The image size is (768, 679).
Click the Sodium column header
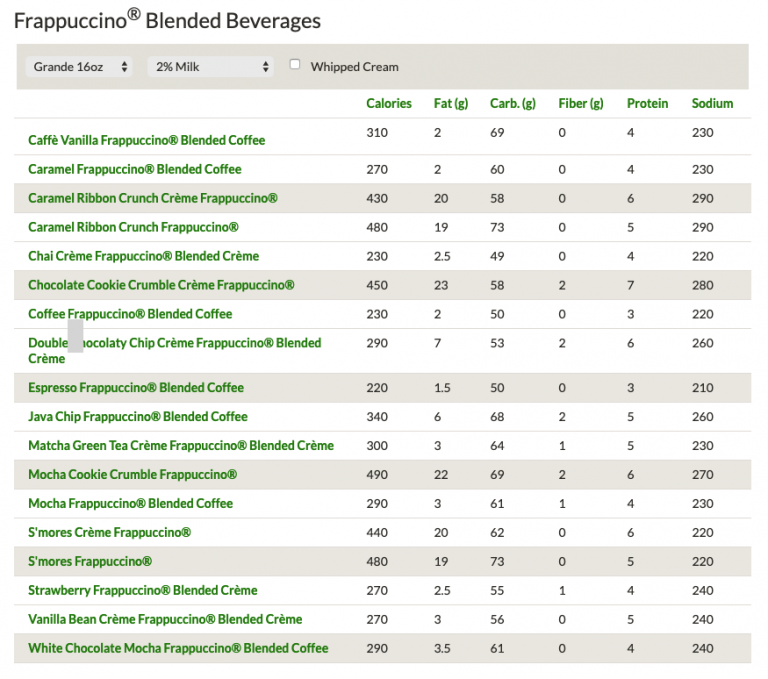click(712, 103)
